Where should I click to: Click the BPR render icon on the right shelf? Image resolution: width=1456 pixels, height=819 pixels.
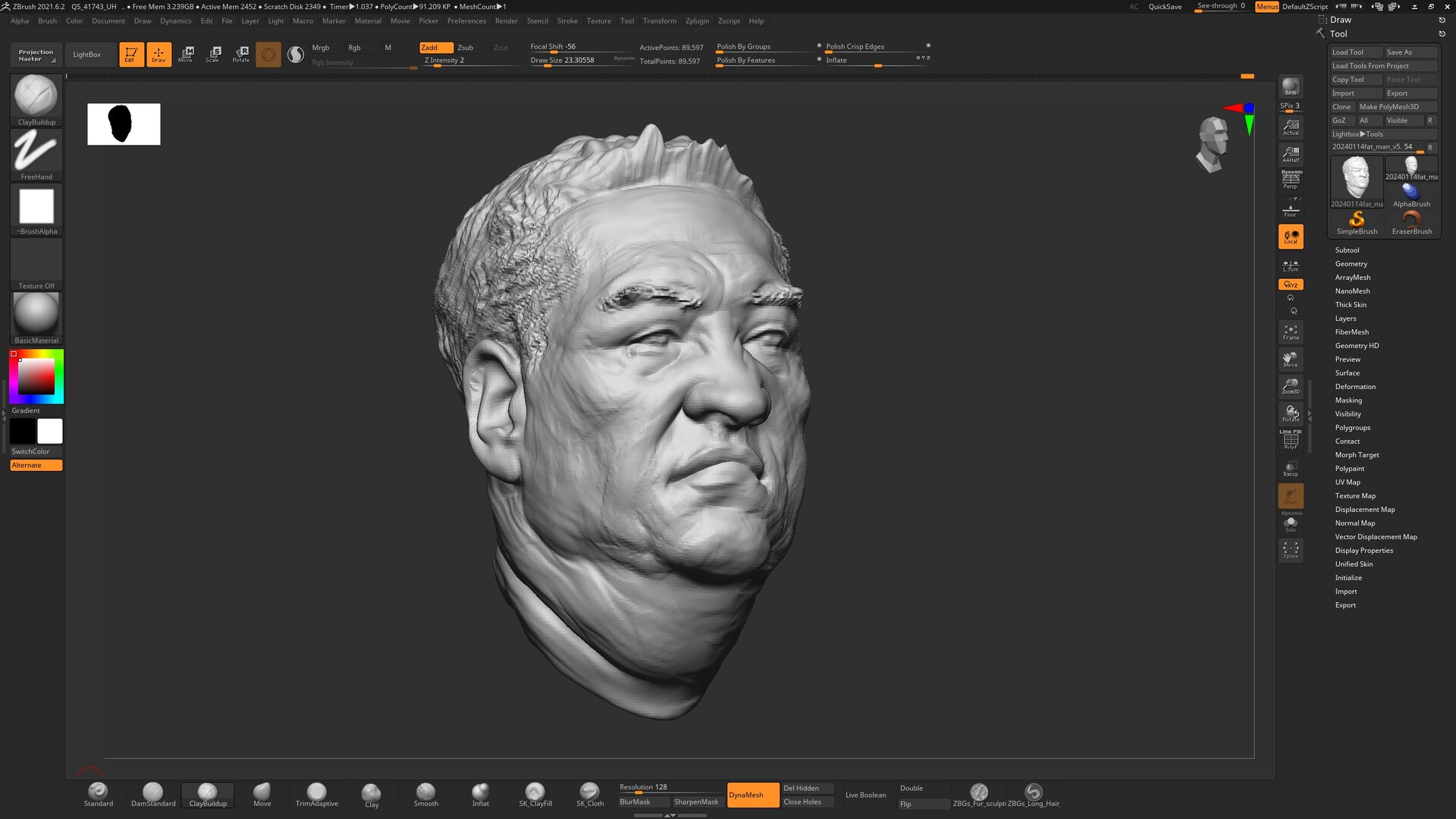pyautogui.click(x=1291, y=87)
